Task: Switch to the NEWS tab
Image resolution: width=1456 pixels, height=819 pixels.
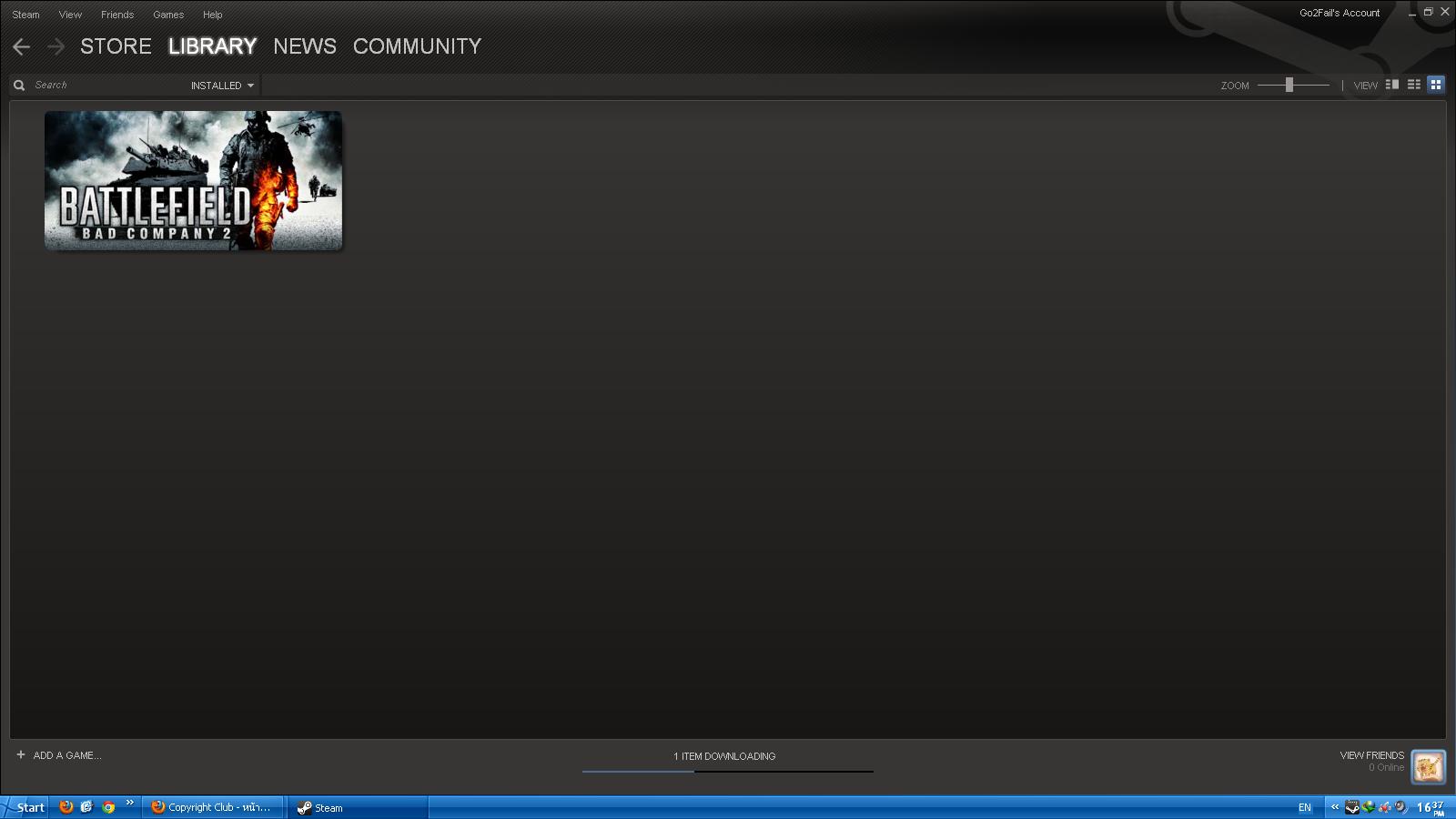Action: click(x=305, y=46)
